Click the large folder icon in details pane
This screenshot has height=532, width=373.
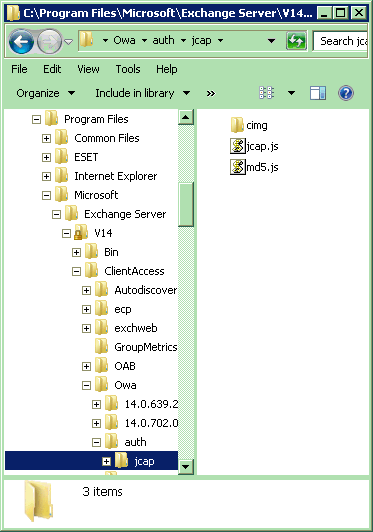(x=38, y=501)
